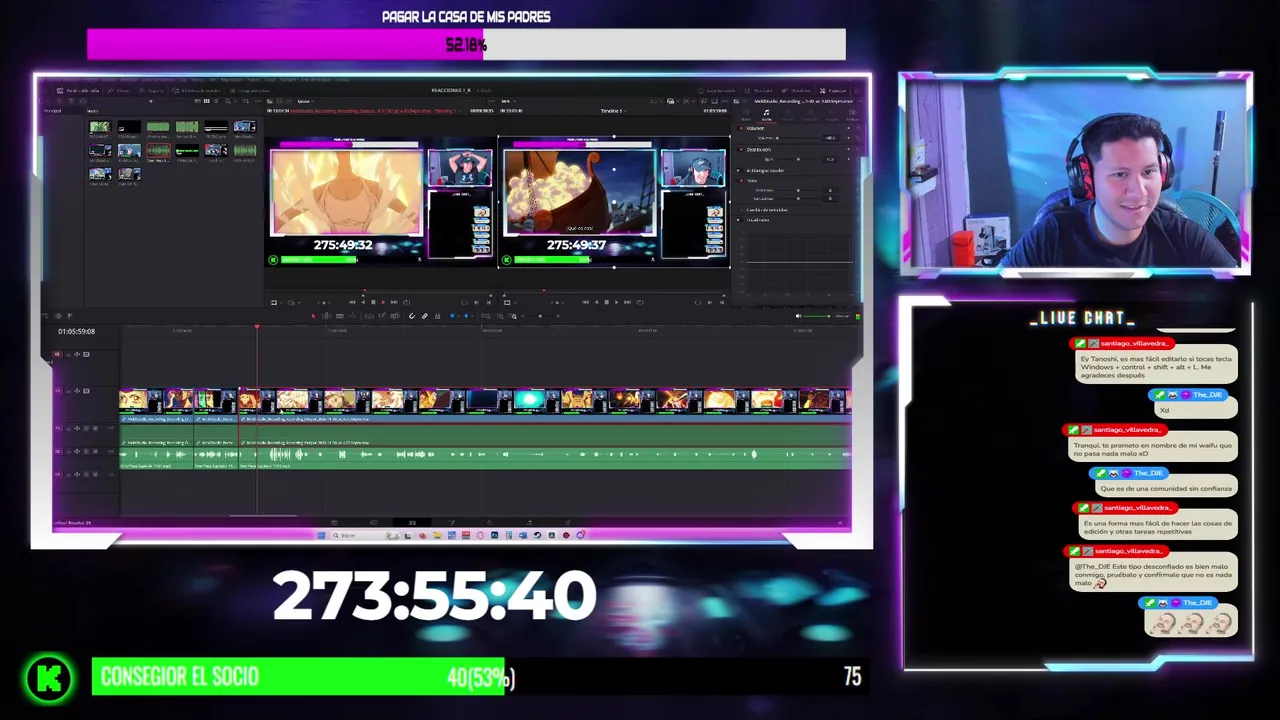Toggle the Tono section in the Inspector
Screen dimensions: 1280x720
coord(741,181)
